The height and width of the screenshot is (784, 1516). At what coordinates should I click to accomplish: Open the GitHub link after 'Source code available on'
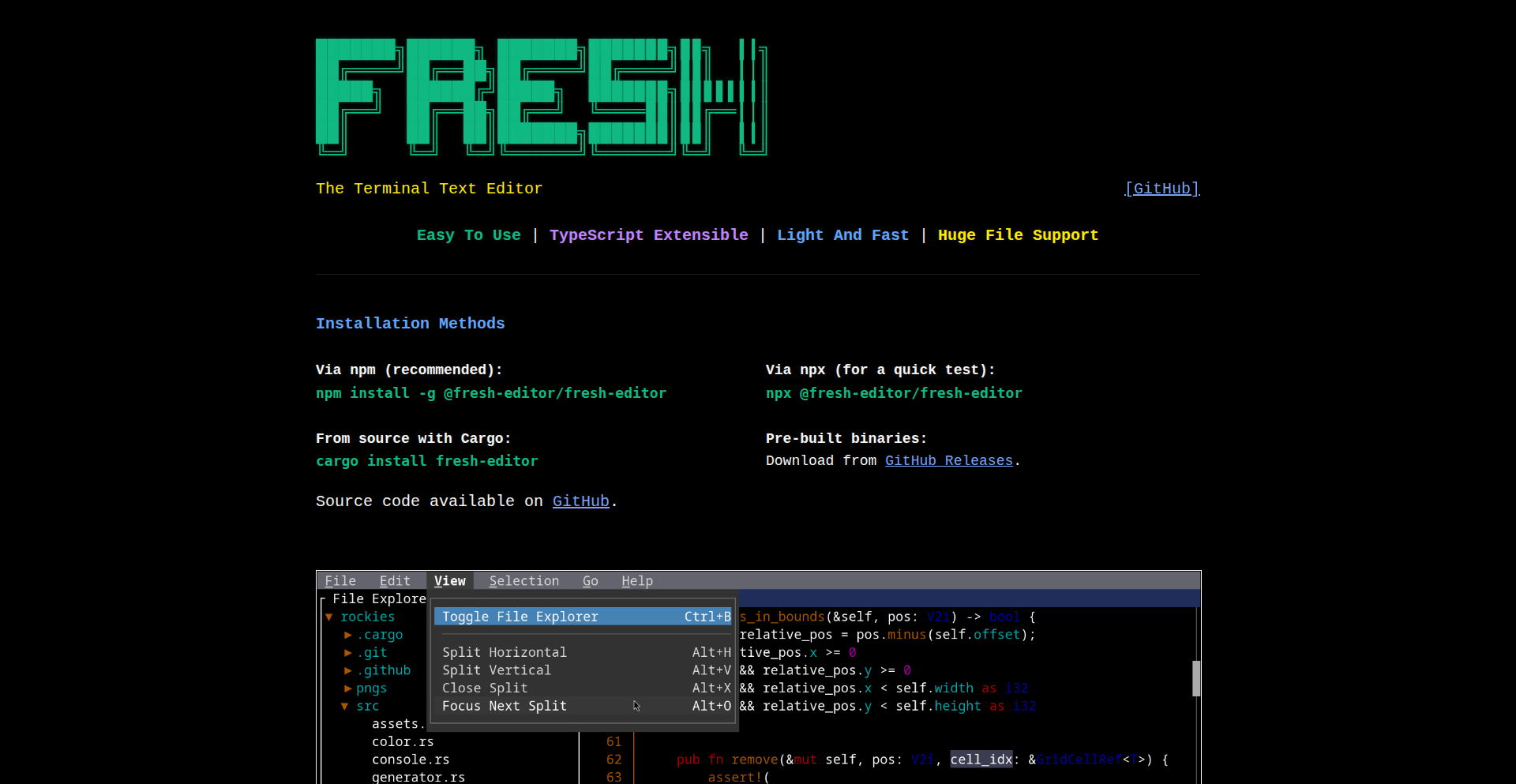[x=581, y=501]
